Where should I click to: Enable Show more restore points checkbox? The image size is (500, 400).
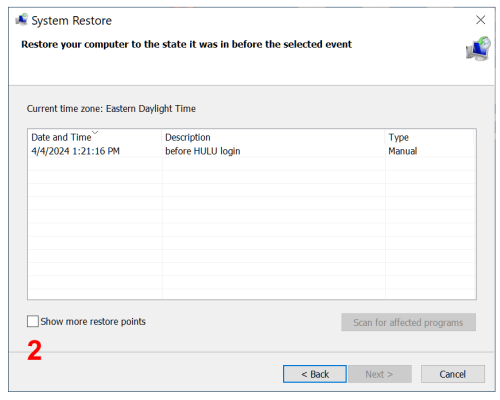33,321
